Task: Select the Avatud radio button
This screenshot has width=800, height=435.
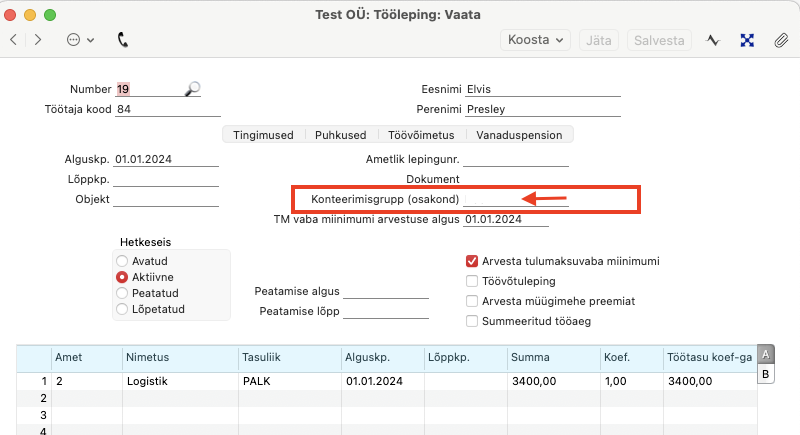Action: pyautogui.click(x=122, y=261)
